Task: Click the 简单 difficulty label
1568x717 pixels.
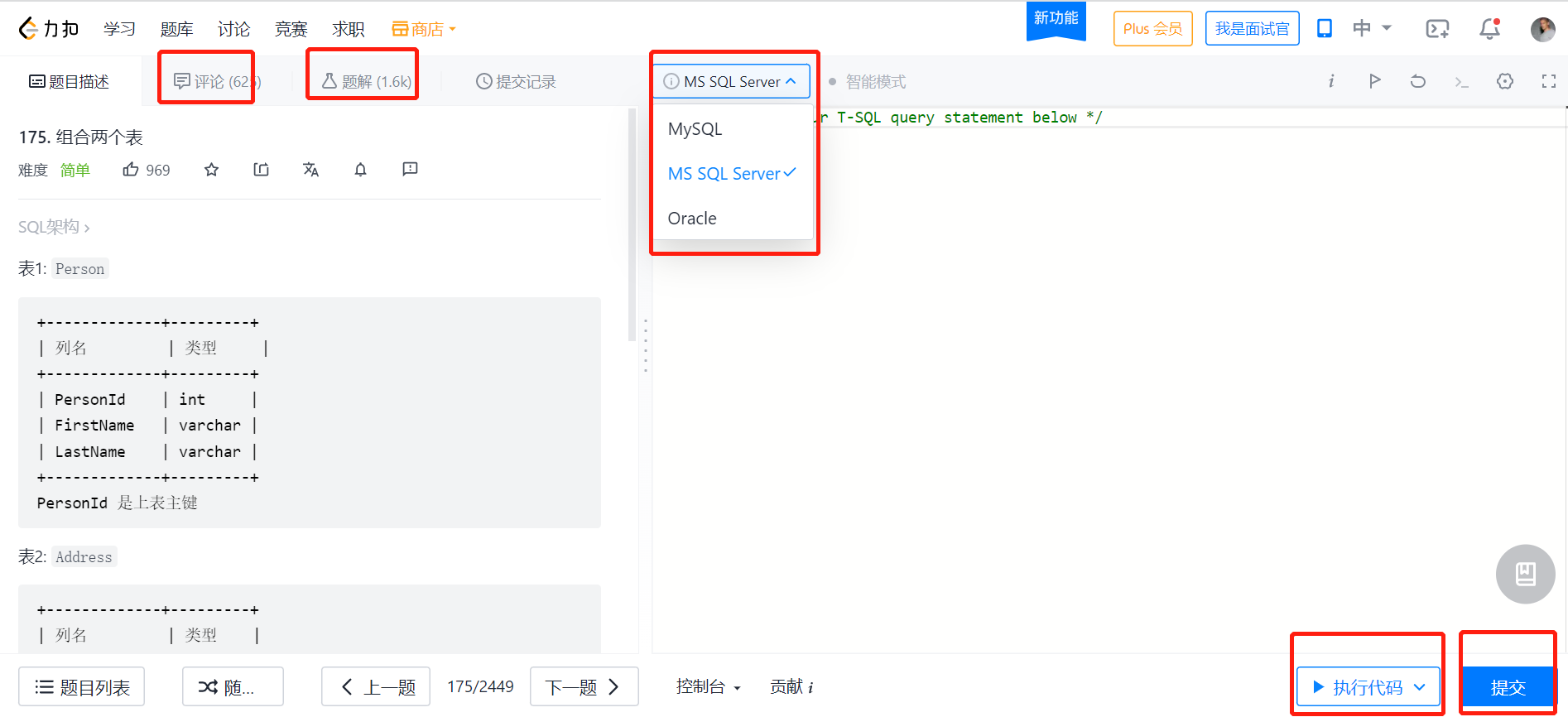Action: [75, 170]
